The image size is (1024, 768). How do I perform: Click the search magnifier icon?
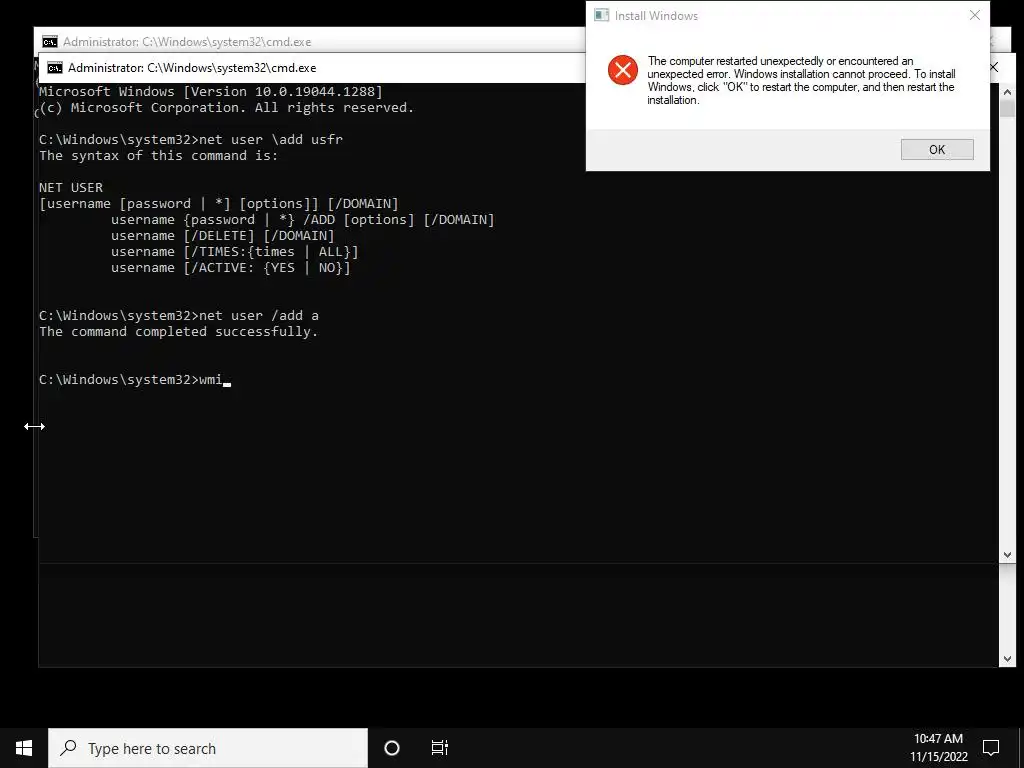coord(69,748)
